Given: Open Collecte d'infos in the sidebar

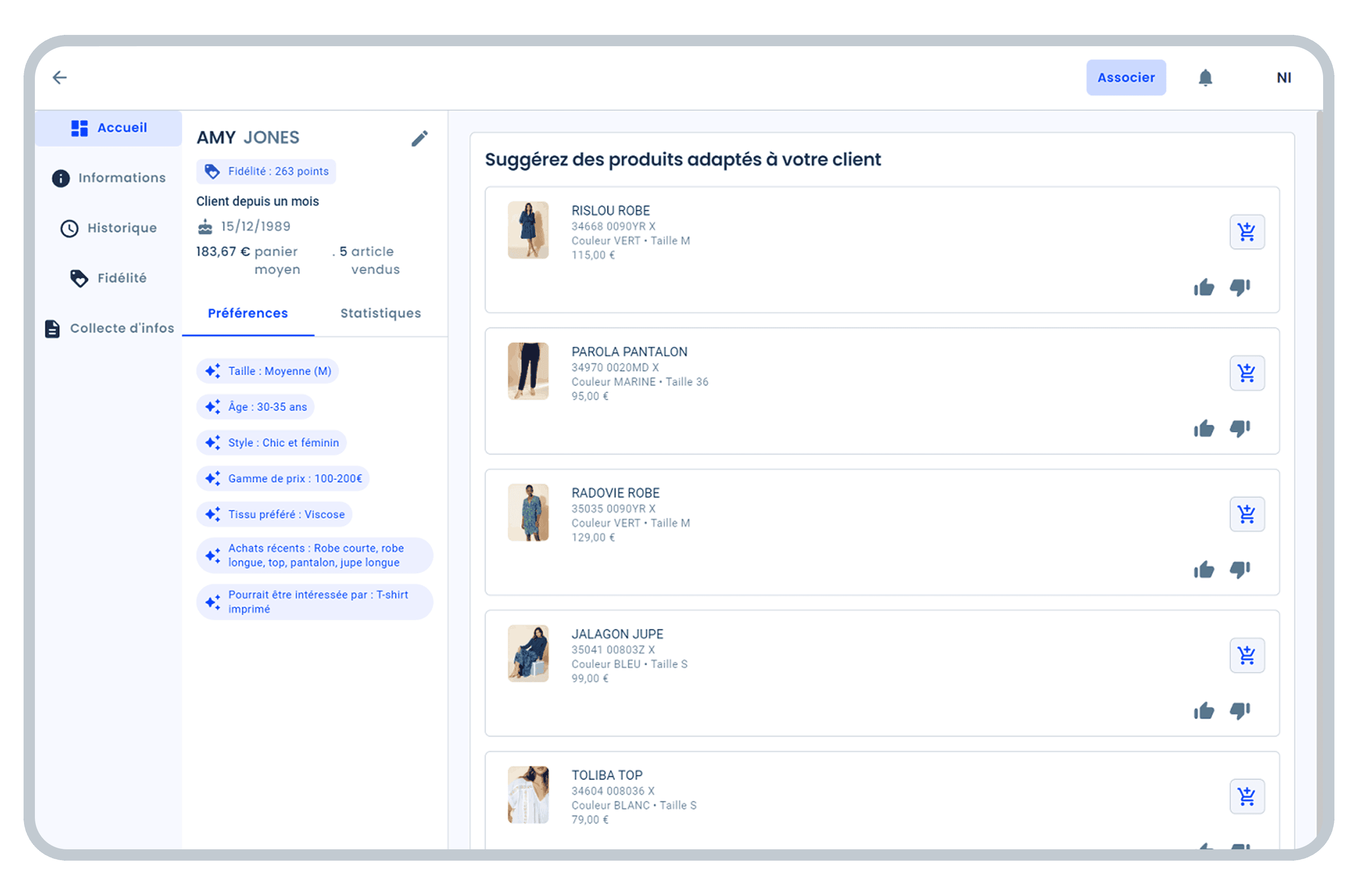Looking at the screenshot, I should pos(108,328).
